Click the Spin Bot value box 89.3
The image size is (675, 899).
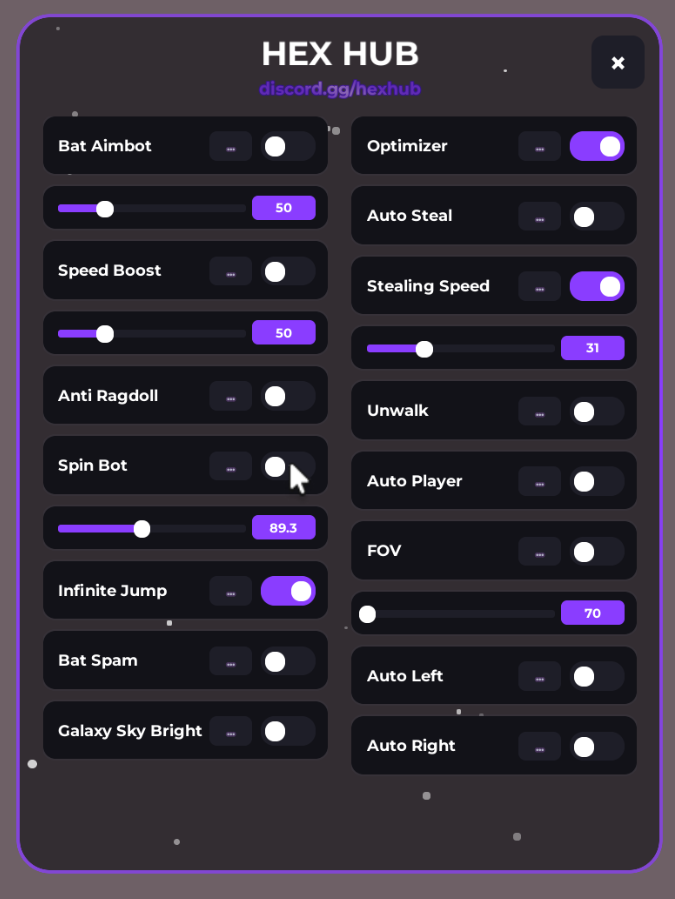click(283, 528)
